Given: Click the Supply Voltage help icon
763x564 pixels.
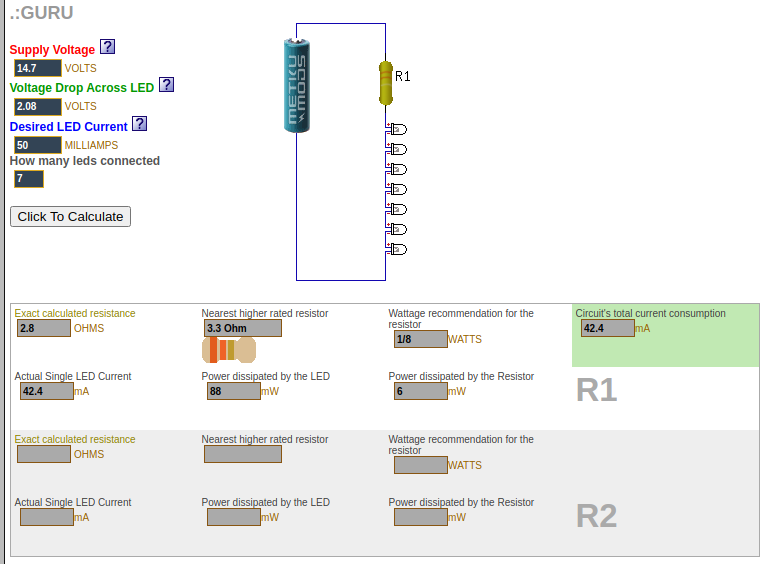Looking at the screenshot, I should pyautogui.click(x=108, y=47).
